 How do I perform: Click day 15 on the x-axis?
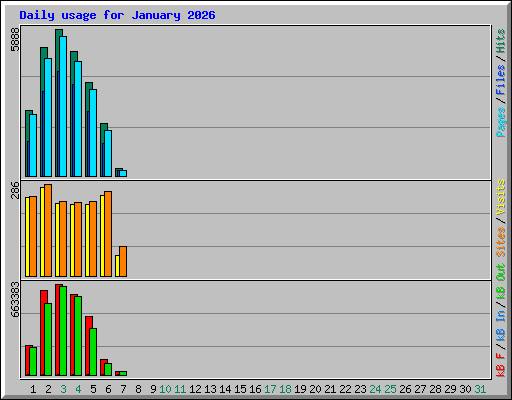point(240,389)
